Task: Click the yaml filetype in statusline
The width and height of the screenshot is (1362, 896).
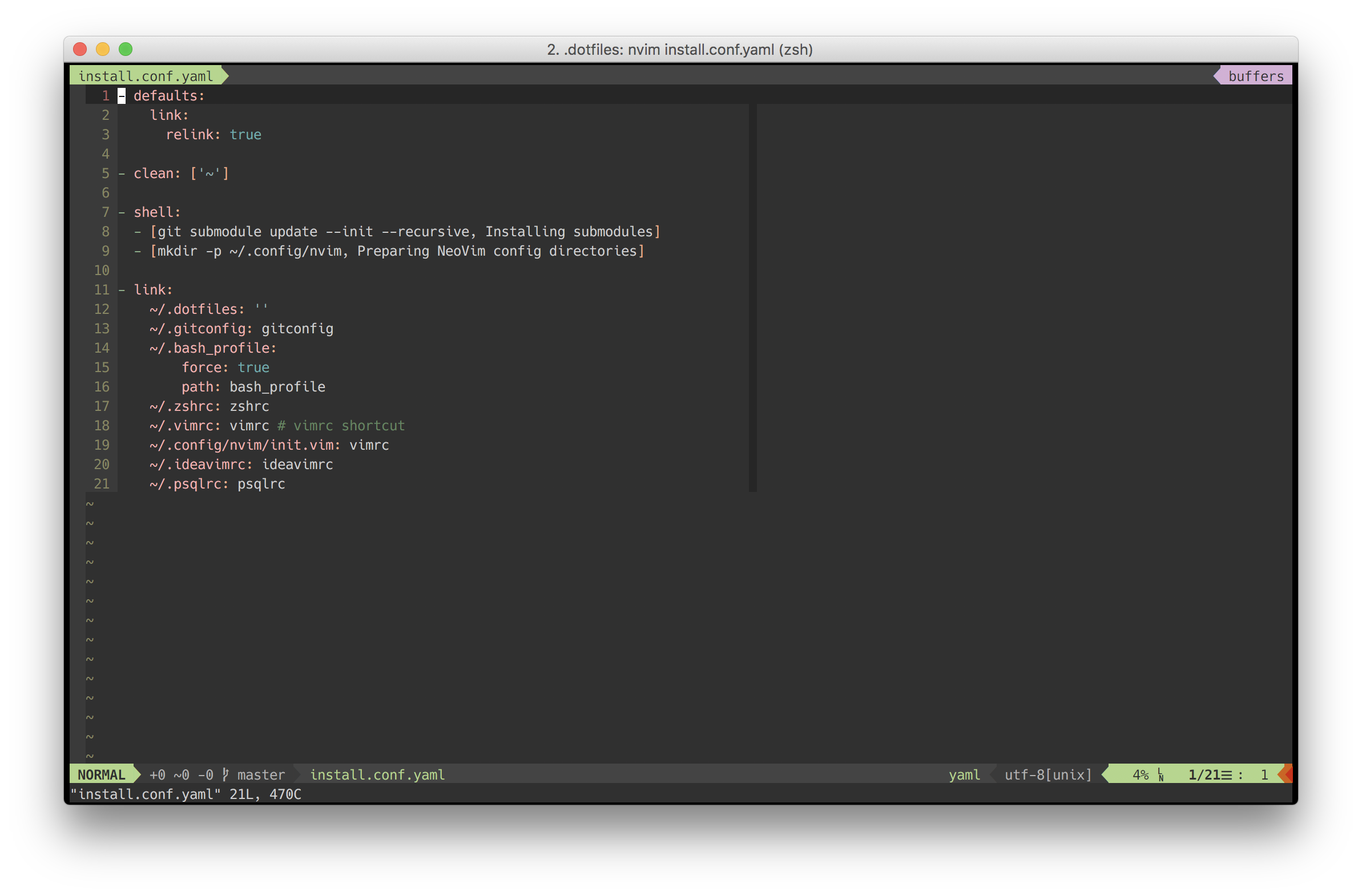Action: click(x=964, y=774)
